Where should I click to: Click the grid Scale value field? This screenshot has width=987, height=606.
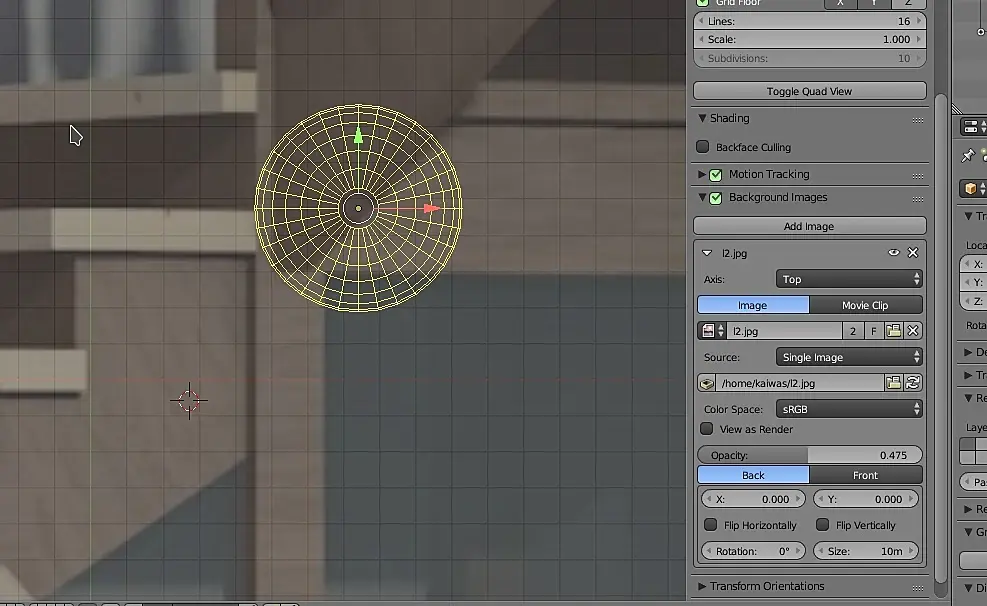[x=809, y=39]
